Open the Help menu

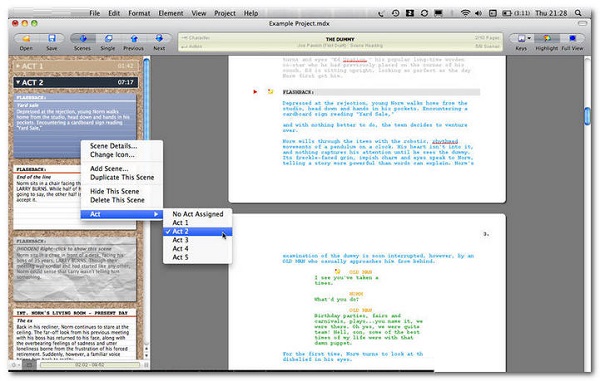[251, 13]
